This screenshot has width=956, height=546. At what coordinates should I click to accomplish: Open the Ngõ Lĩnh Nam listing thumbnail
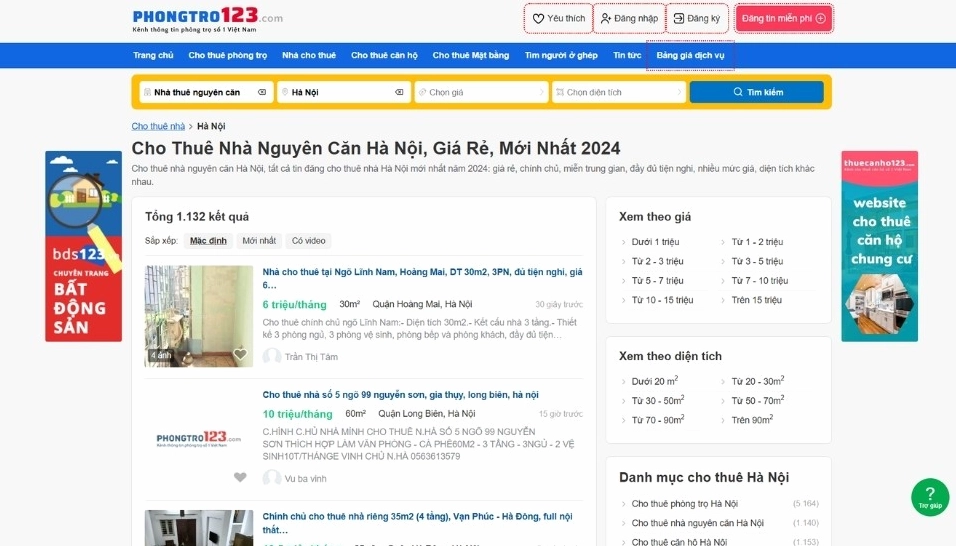point(199,316)
